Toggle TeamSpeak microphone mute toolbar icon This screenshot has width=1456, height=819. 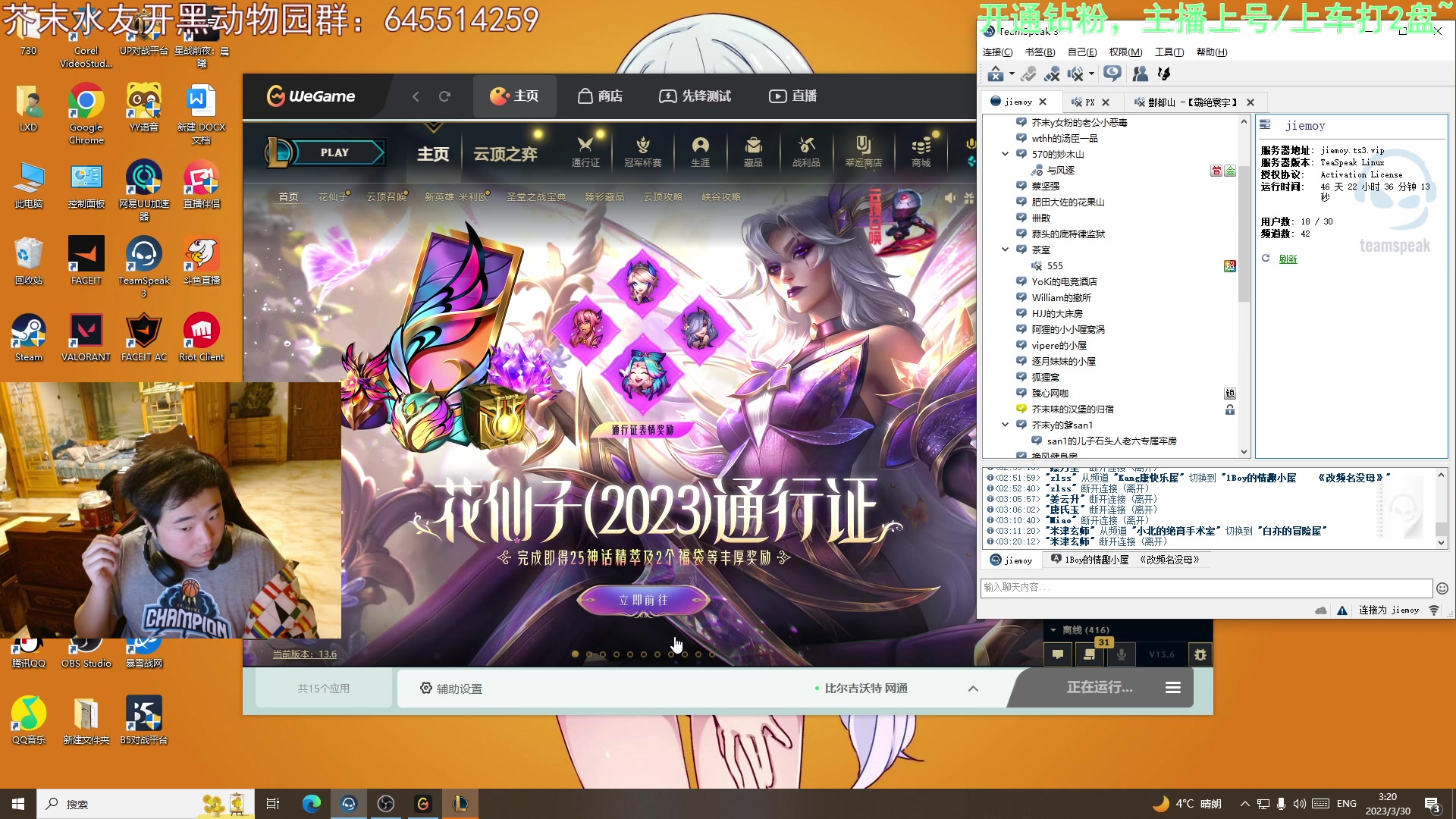(1052, 74)
